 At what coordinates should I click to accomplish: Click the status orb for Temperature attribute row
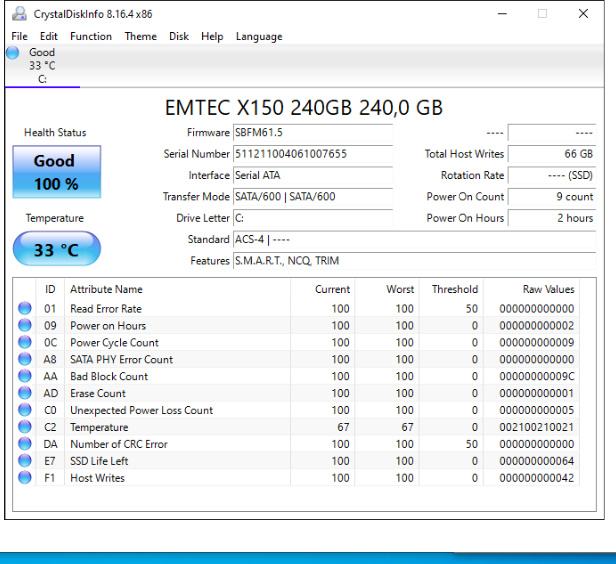[x=23, y=428]
